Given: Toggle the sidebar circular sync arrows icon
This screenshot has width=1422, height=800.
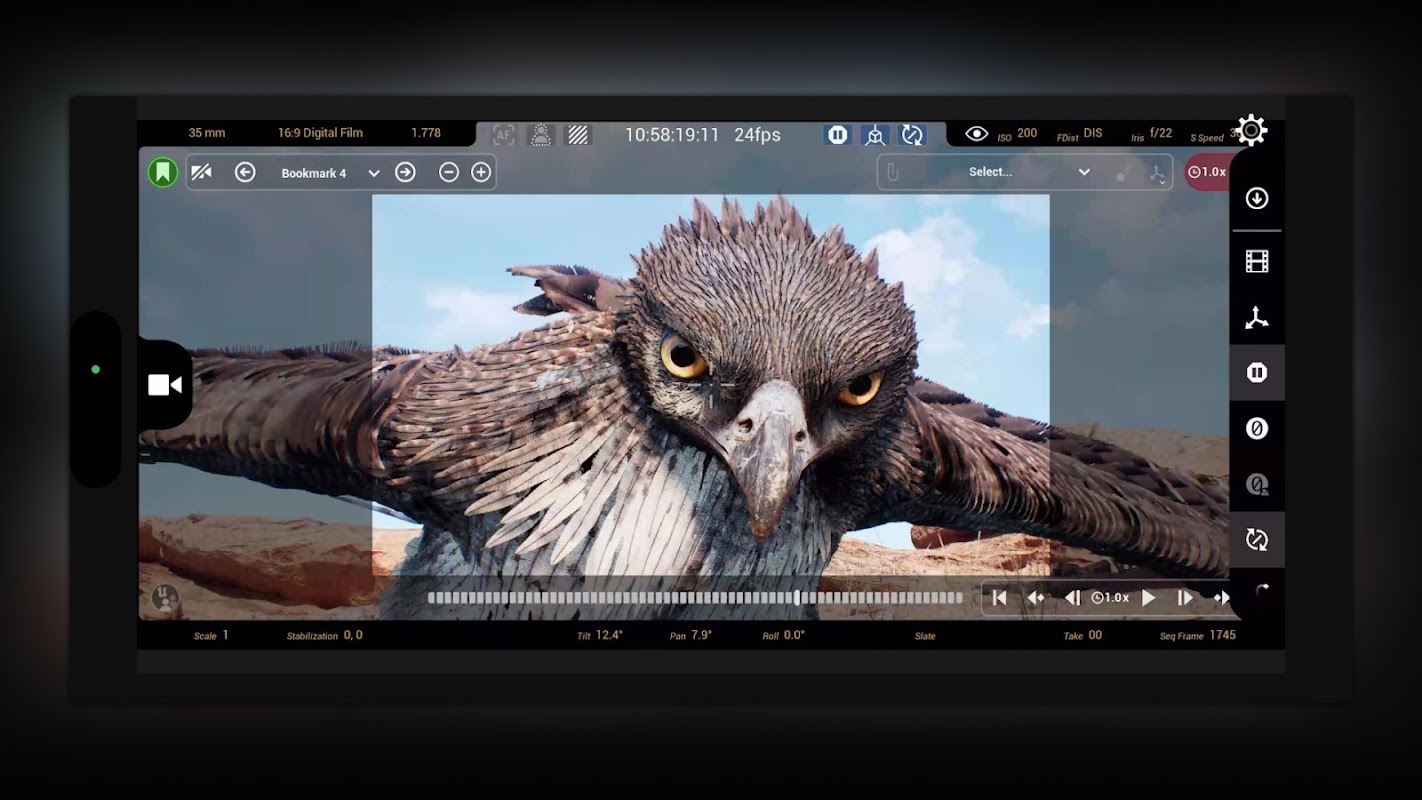Looking at the screenshot, I should click(1257, 540).
